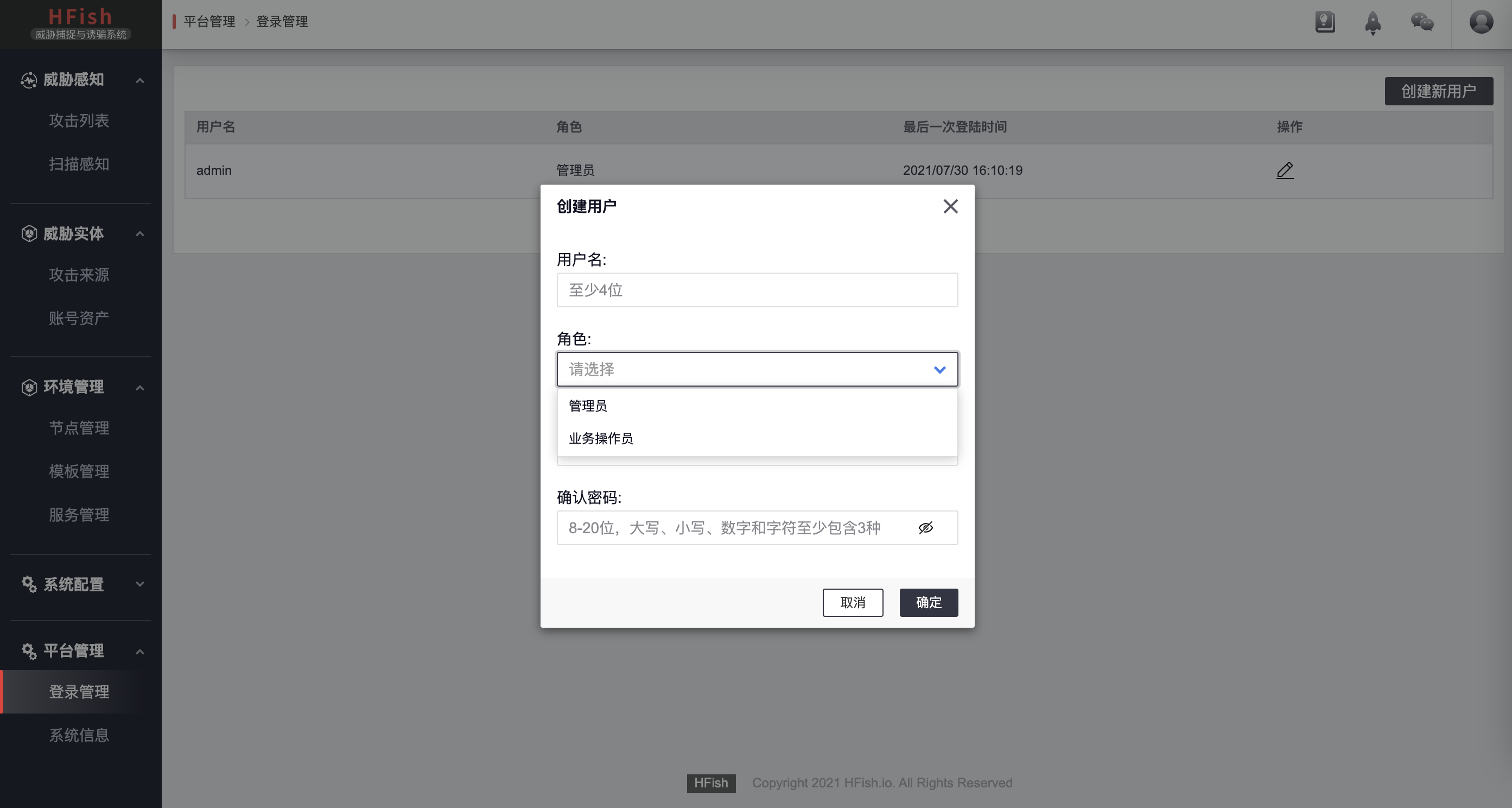This screenshot has height=808, width=1512.
Task: Collapse the 威胁感知 sidebar section
Action: coord(139,80)
